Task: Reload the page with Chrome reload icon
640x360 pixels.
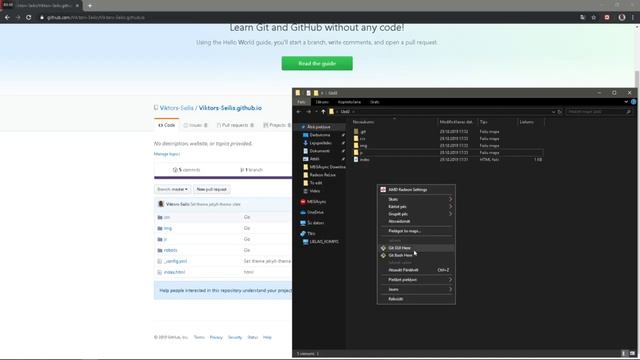Action: (29, 18)
